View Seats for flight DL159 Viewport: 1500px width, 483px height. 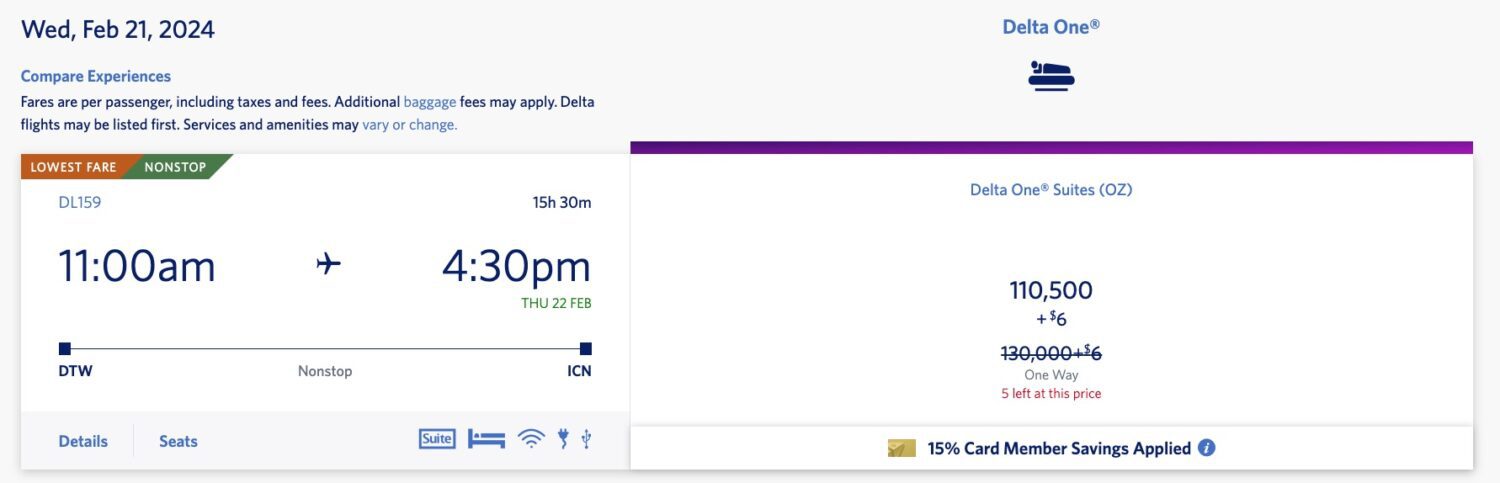(x=178, y=441)
